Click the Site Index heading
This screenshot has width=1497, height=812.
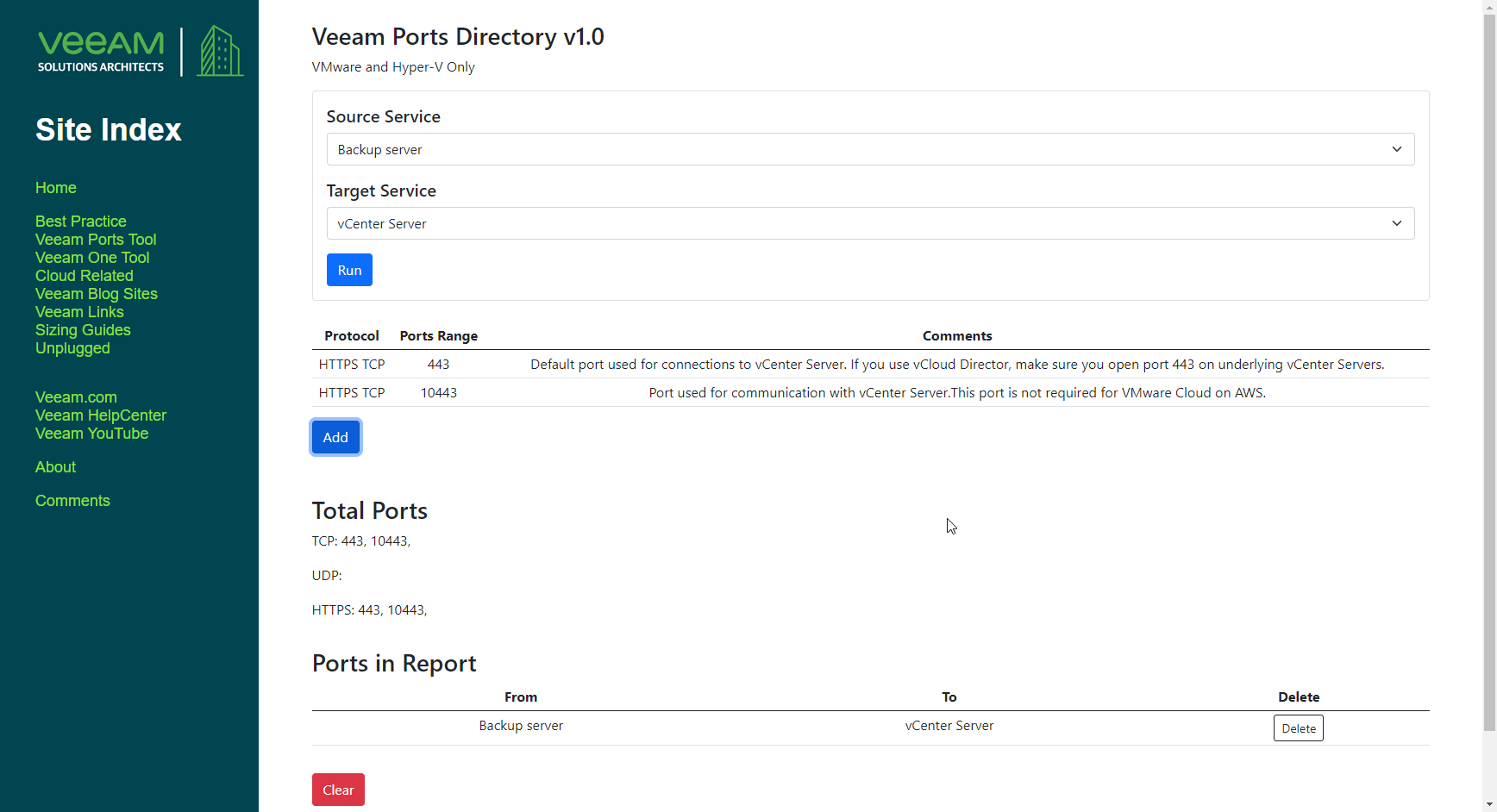coord(109,130)
